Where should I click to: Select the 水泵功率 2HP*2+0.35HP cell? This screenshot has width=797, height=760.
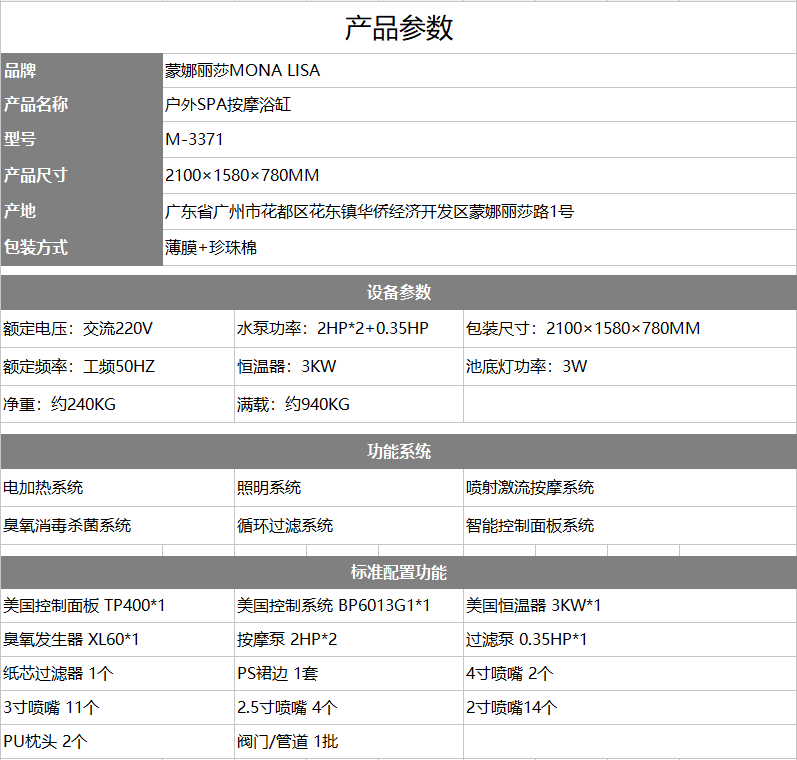[333, 328]
